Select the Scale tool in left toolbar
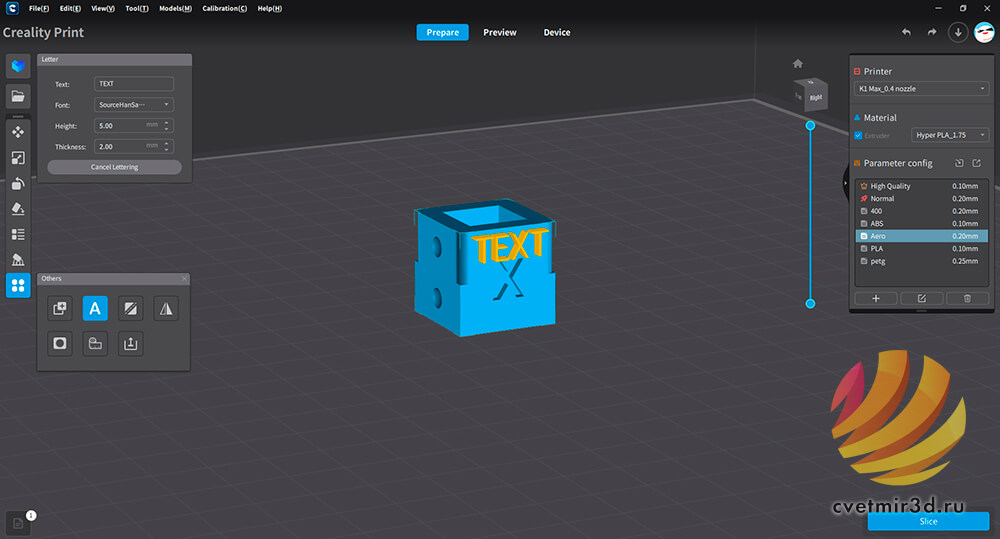Image resolution: width=1000 pixels, height=539 pixels. coord(18,158)
